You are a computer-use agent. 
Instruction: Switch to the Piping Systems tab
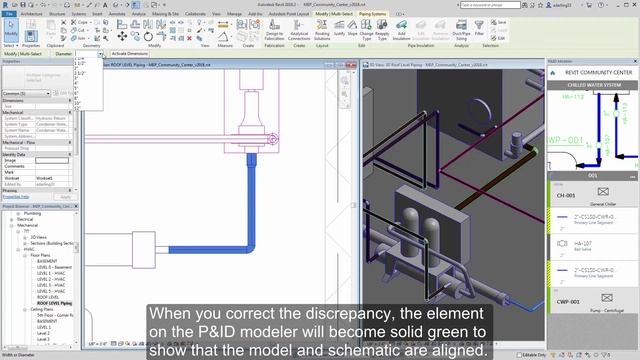(x=372, y=13)
